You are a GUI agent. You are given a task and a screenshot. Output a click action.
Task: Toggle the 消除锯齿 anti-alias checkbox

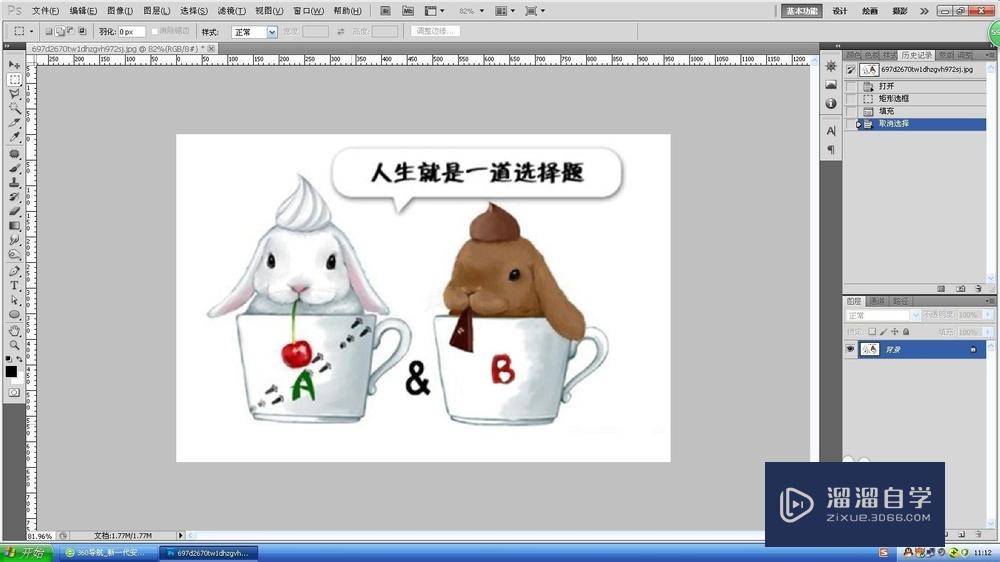154,31
